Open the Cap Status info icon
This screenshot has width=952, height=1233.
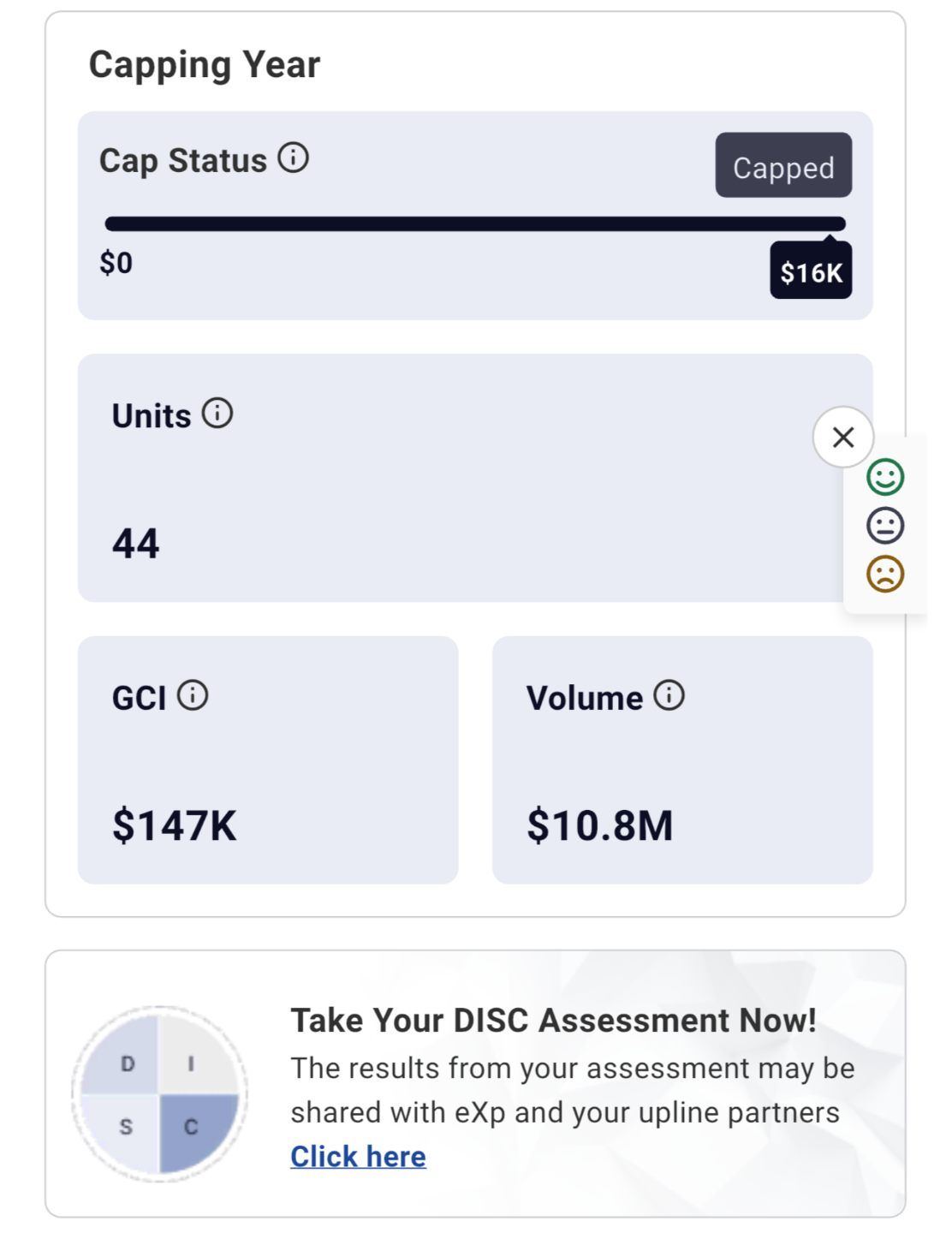point(293,158)
